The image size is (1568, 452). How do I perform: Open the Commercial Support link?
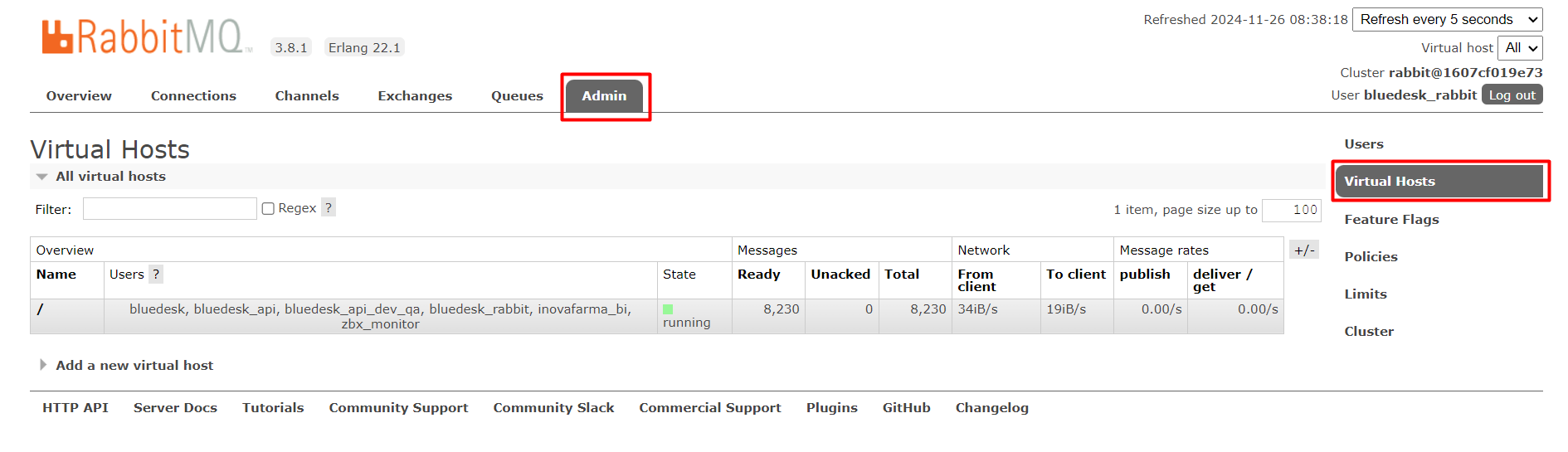(710, 407)
